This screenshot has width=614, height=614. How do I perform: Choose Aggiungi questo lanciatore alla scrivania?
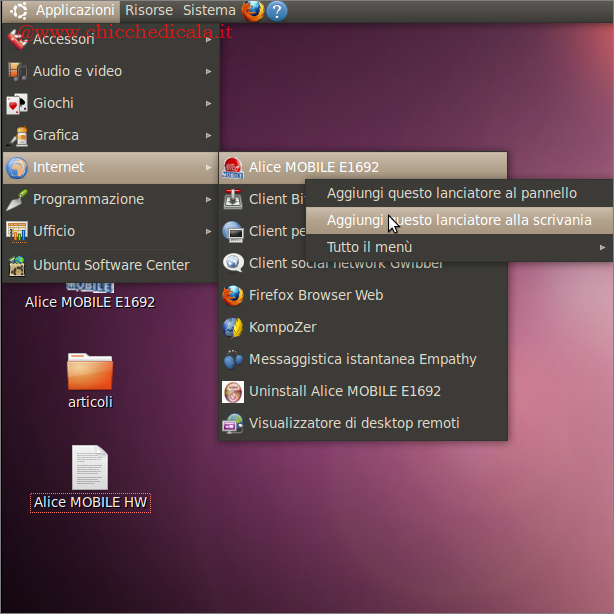(459, 220)
